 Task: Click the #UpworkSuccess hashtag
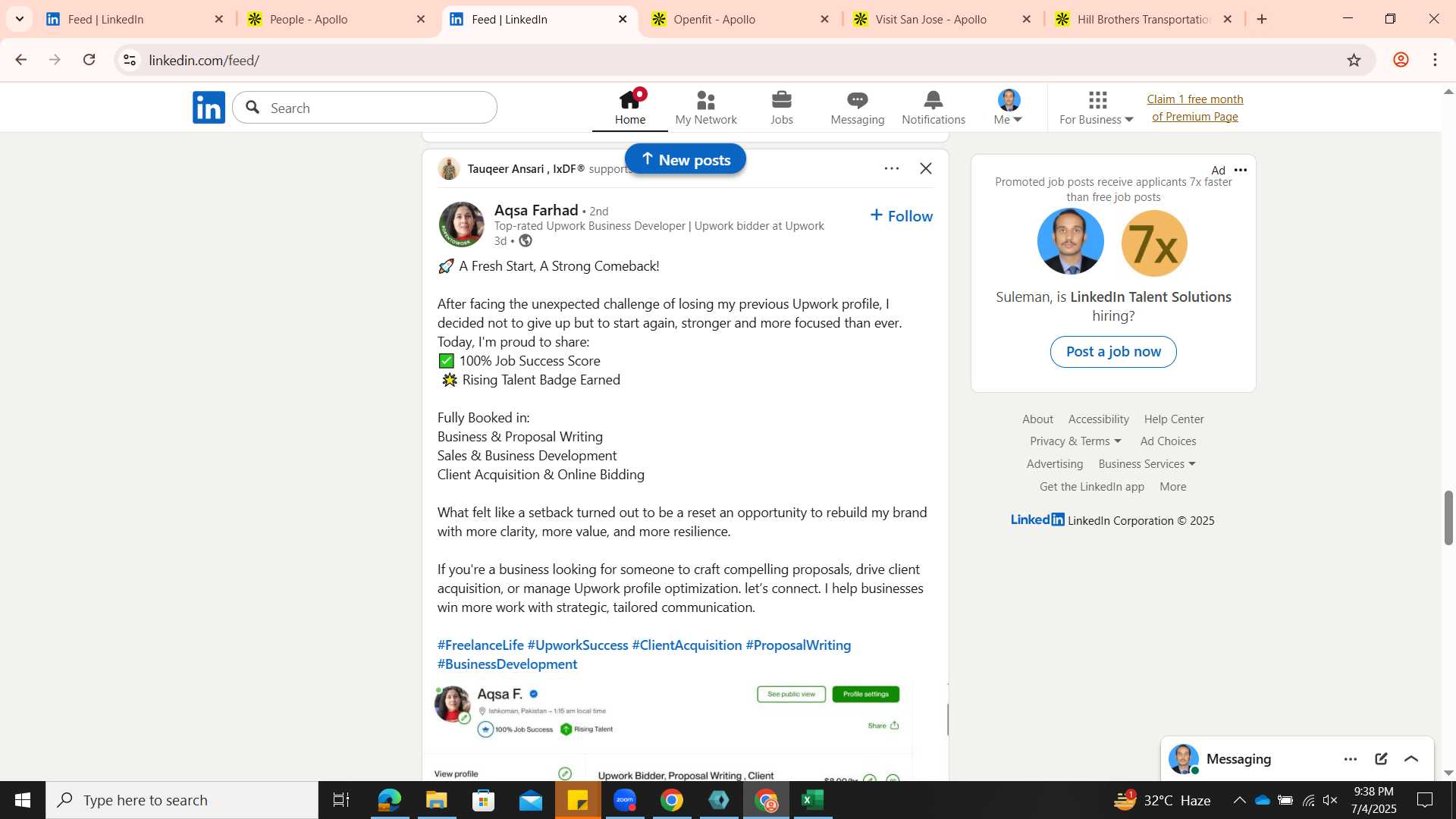click(578, 645)
